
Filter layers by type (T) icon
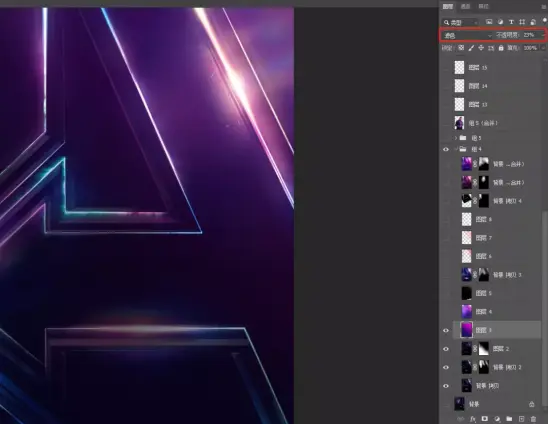tap(511, 22)
